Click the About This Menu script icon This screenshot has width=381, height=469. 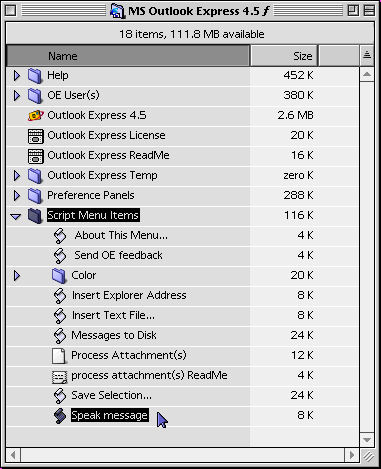pyautogui.click(x=60, y=236)
